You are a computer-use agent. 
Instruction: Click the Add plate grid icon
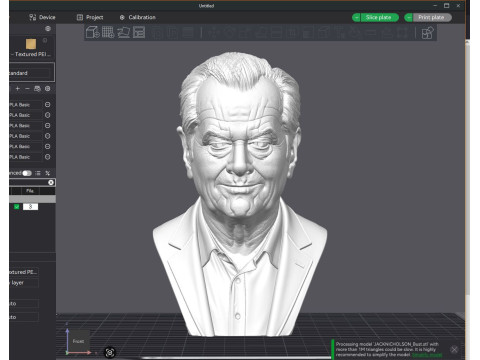108,32
